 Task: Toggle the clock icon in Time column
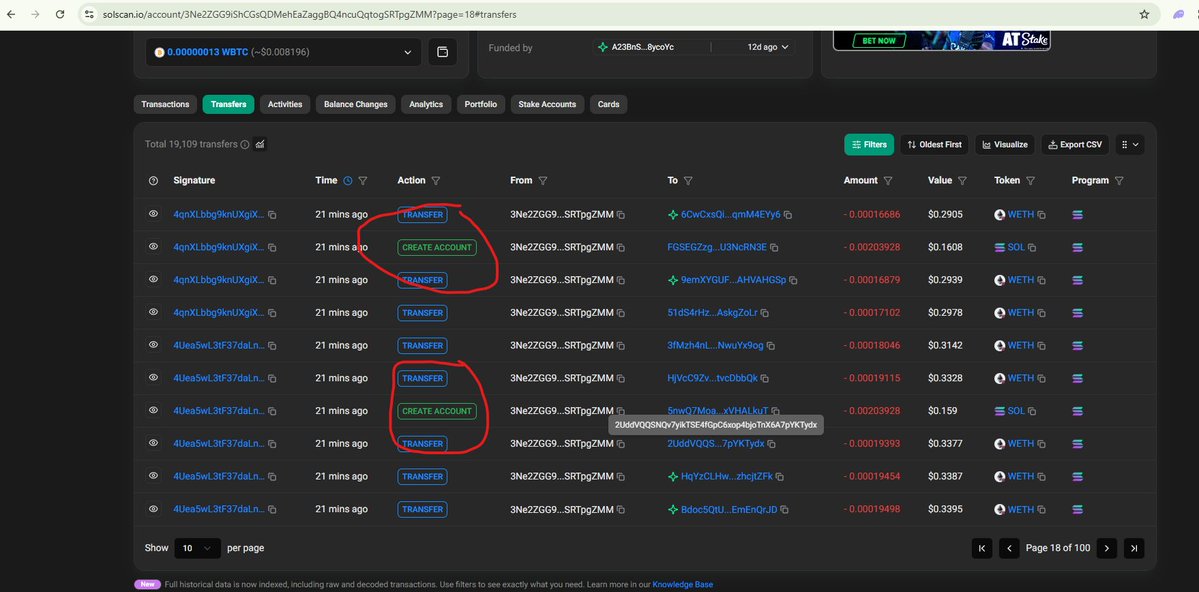[348, 181]
